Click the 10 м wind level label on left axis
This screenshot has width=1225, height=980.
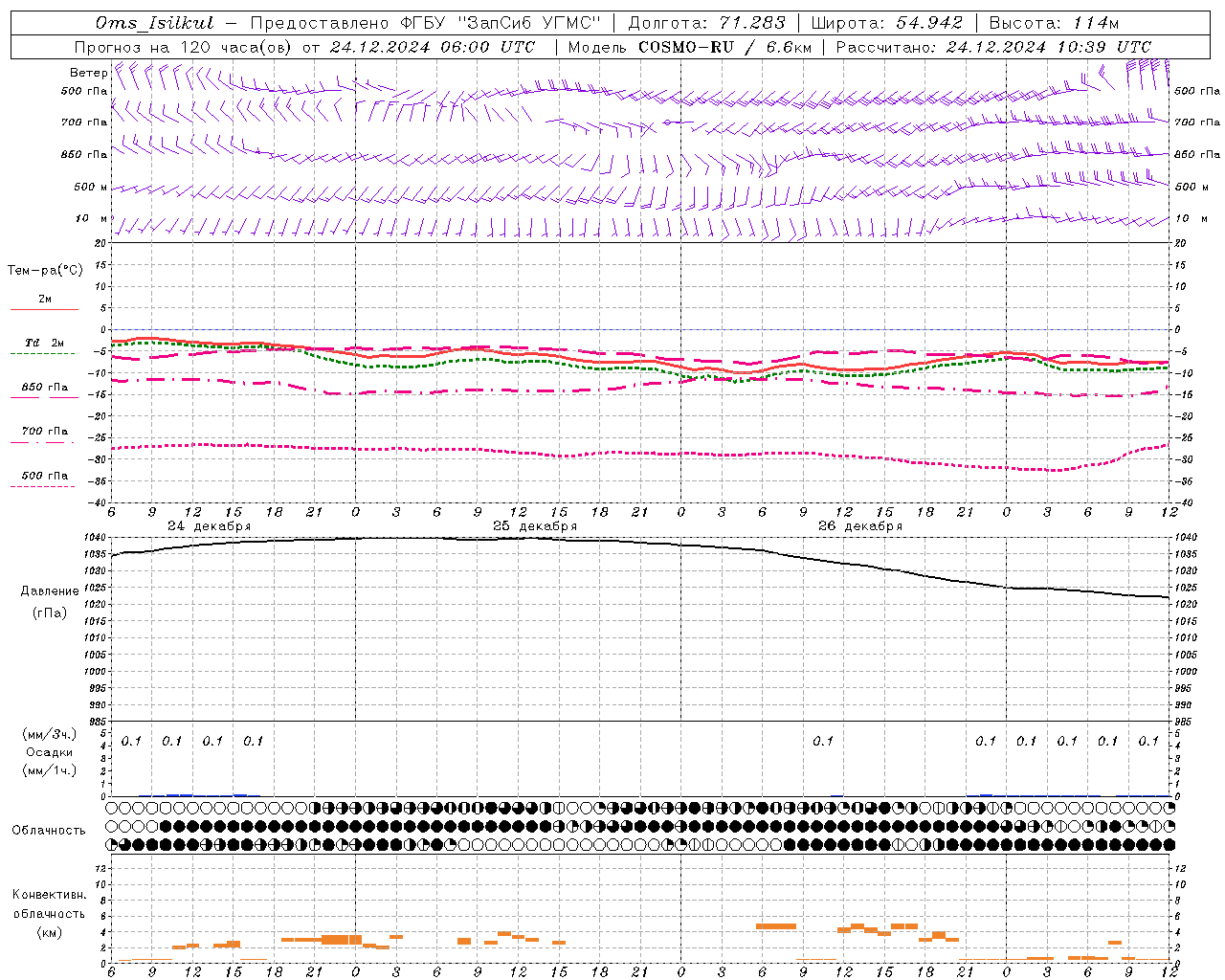click(x=92, y=218)
